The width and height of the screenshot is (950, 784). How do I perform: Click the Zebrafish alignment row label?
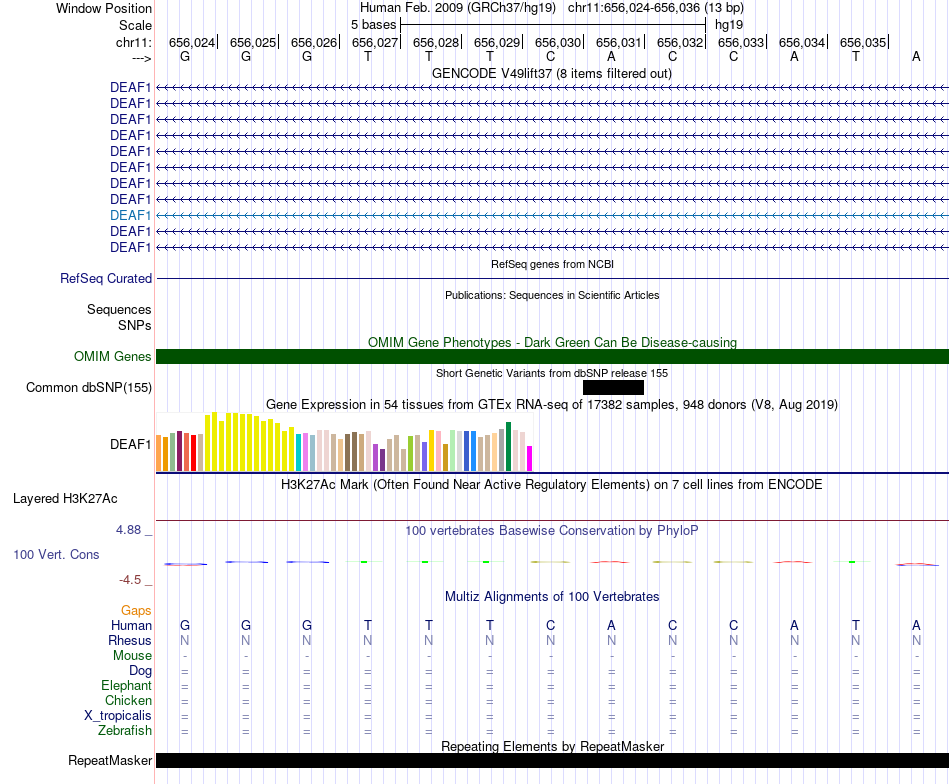[x=125, y=730]
